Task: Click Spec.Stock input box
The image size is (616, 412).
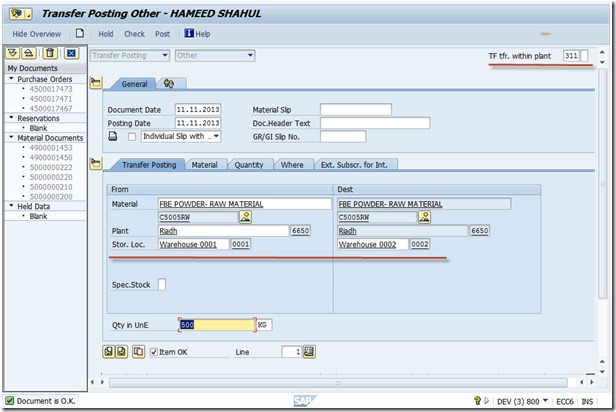Action: tap(161, 284)
